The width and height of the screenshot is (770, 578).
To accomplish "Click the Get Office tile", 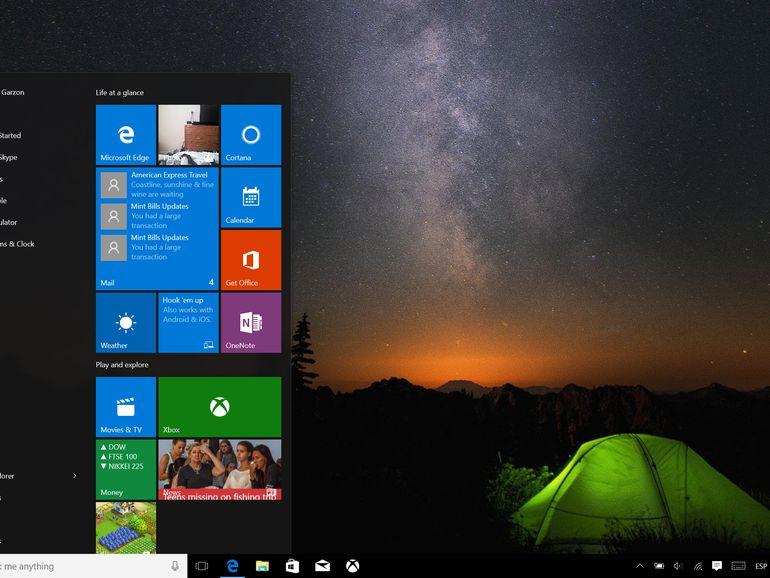I will pyautogui.click(x=251, y=260).
